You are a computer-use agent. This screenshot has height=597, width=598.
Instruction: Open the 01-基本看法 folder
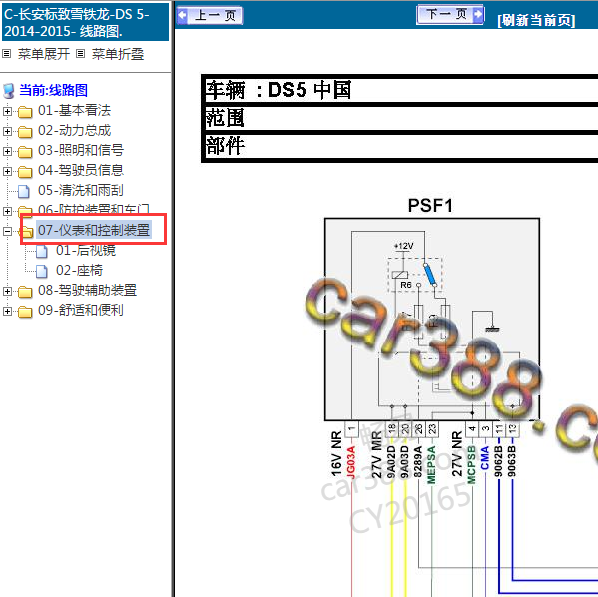click(74, 111)
